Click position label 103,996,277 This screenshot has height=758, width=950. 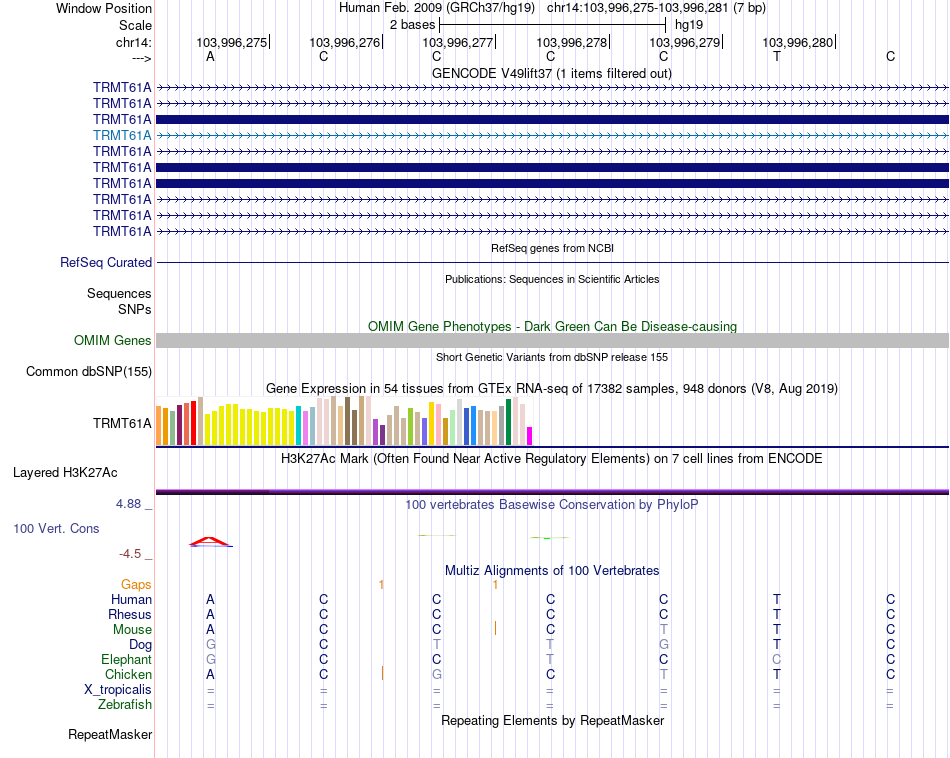(x=457, y=42)
